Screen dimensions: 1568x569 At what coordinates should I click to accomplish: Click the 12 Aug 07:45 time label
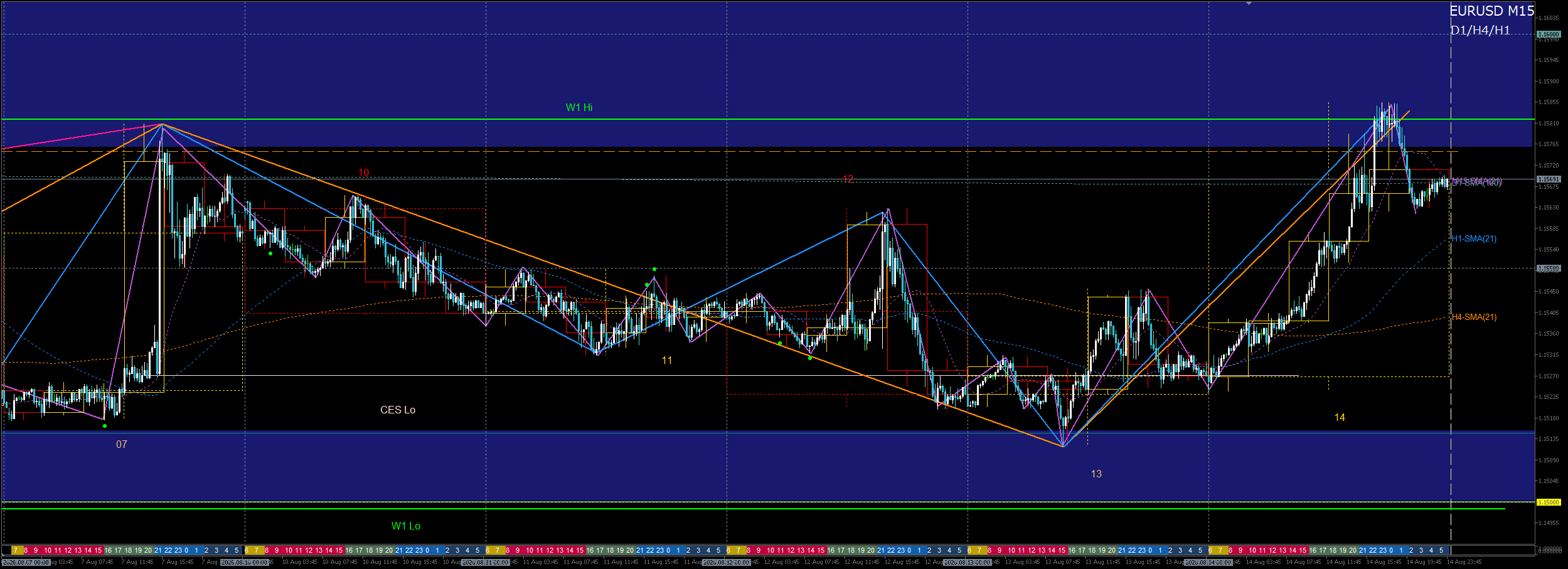click(822, 562)
